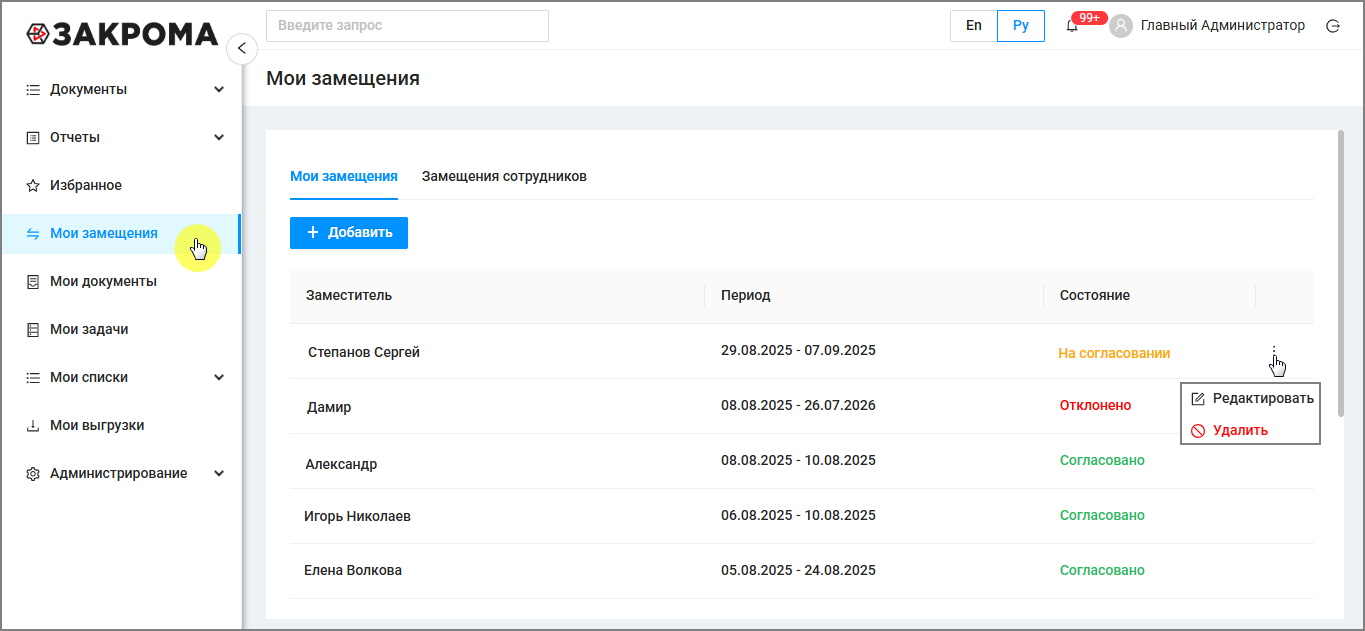Image resolution: width=1365 pixels, height=631 pixels.
Task: Collapse the sidebar with arrow button
Action: pos(241,48)
